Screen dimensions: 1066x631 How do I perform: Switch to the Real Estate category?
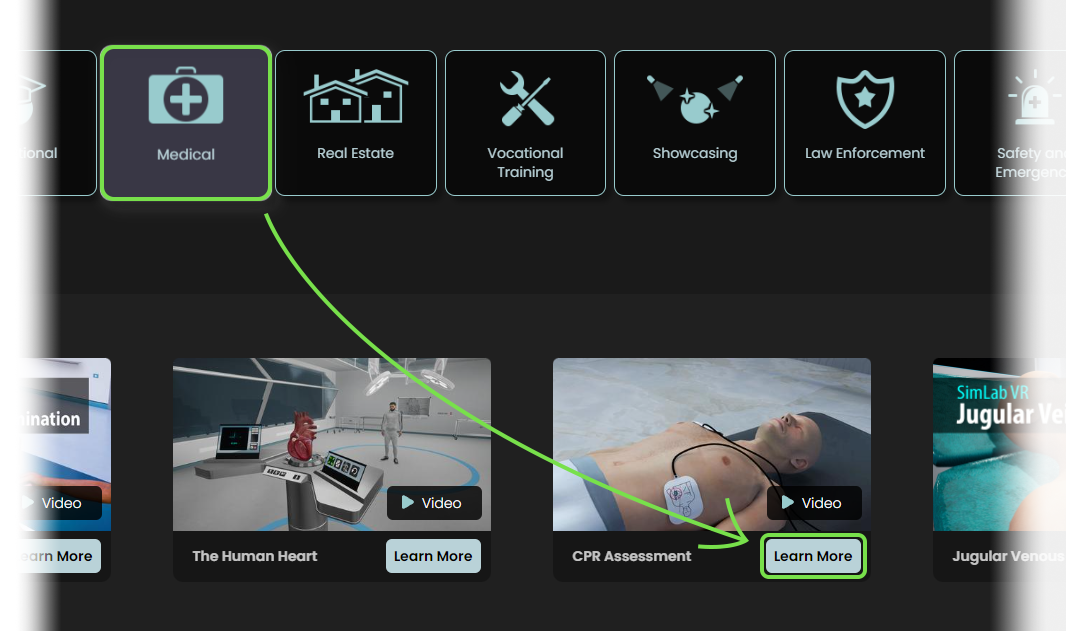356,123
